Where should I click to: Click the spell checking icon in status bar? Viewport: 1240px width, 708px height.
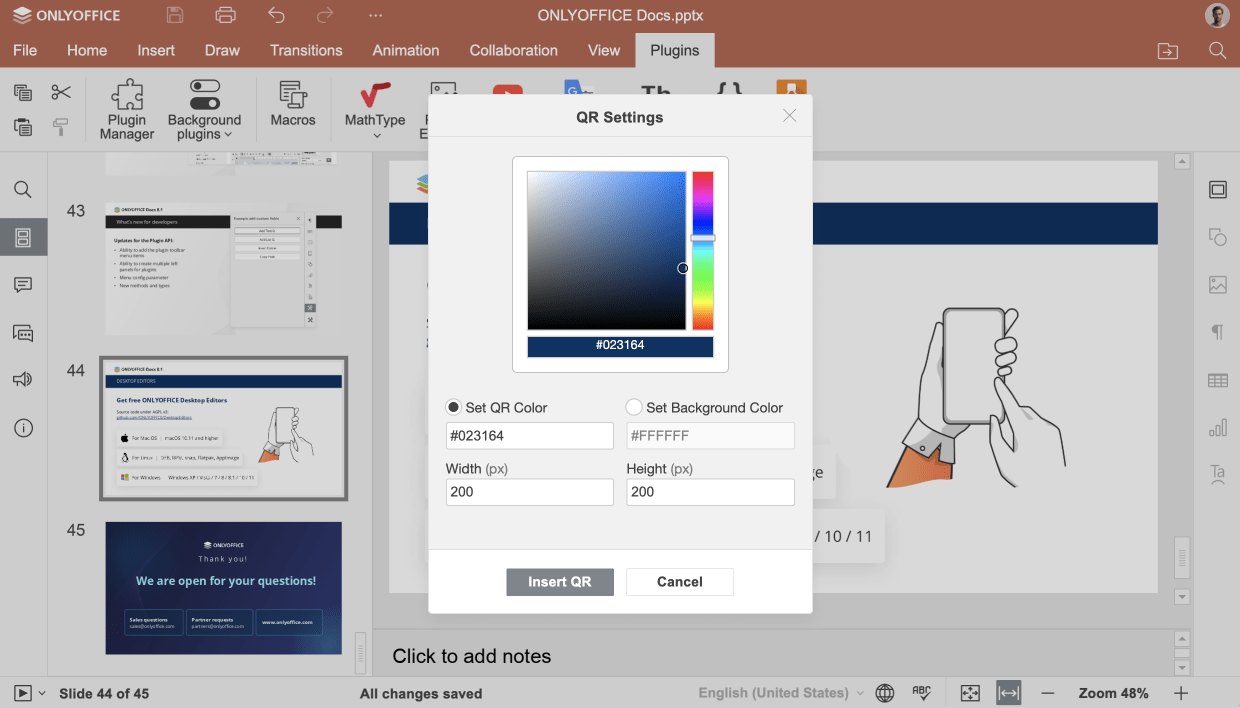click(922, 693)
